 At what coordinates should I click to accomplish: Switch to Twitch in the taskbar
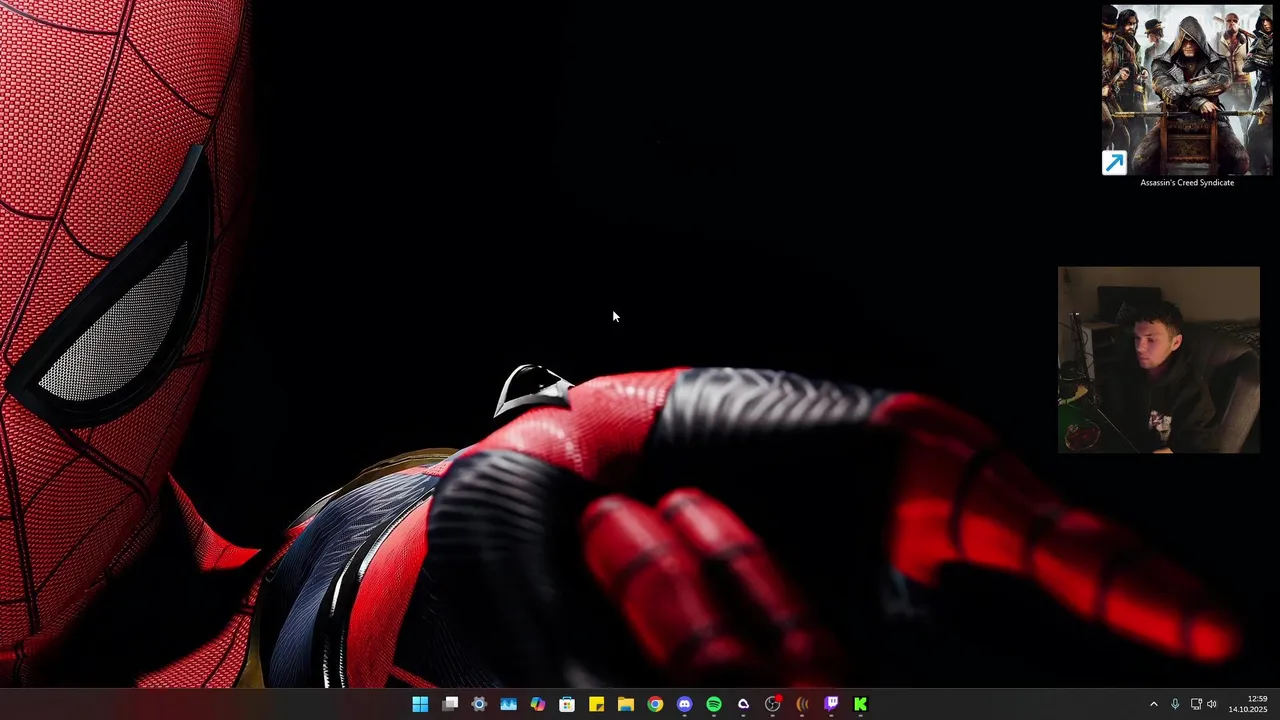click(831, 704)
